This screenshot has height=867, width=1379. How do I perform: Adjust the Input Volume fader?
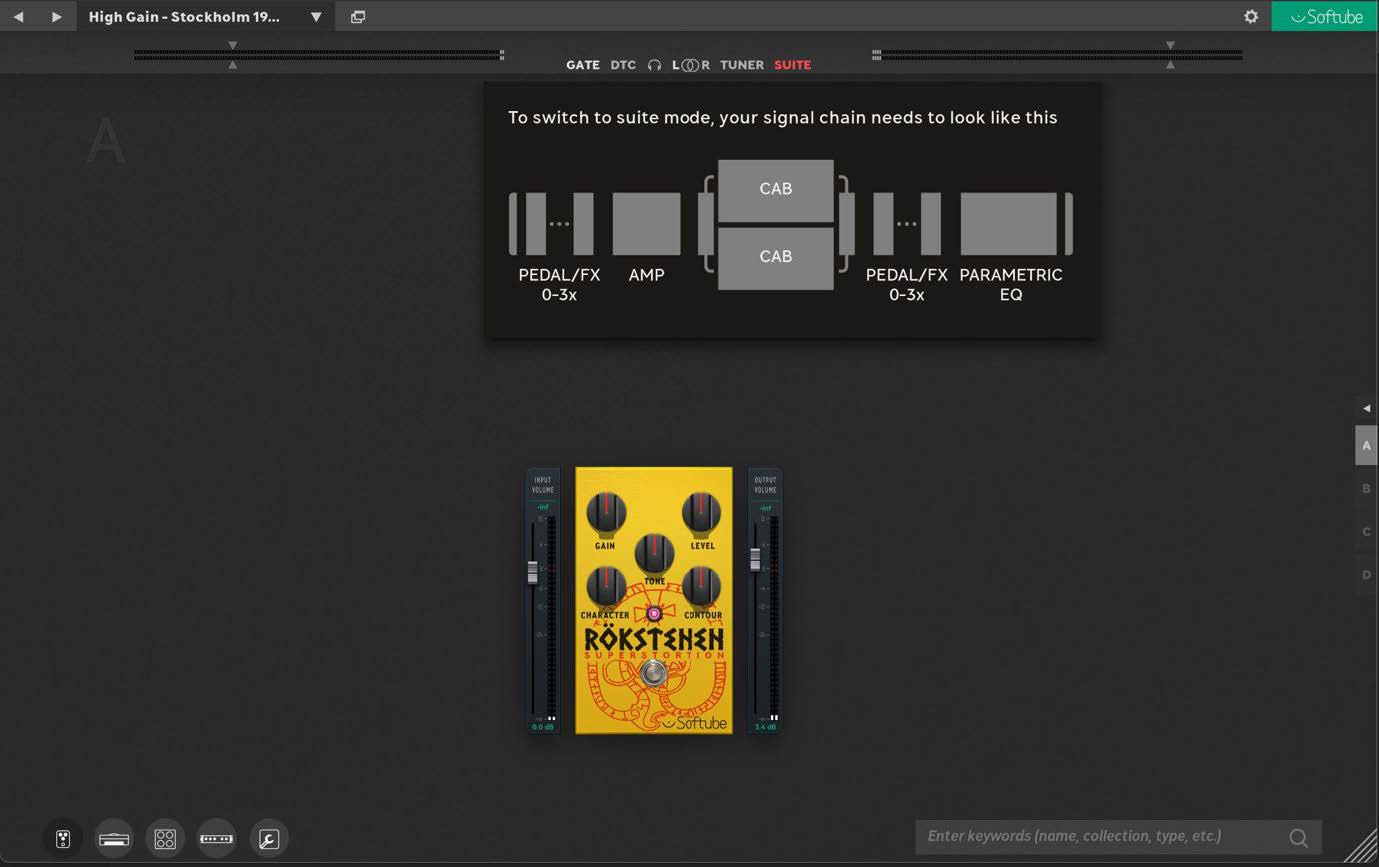[x=531, y=572]
